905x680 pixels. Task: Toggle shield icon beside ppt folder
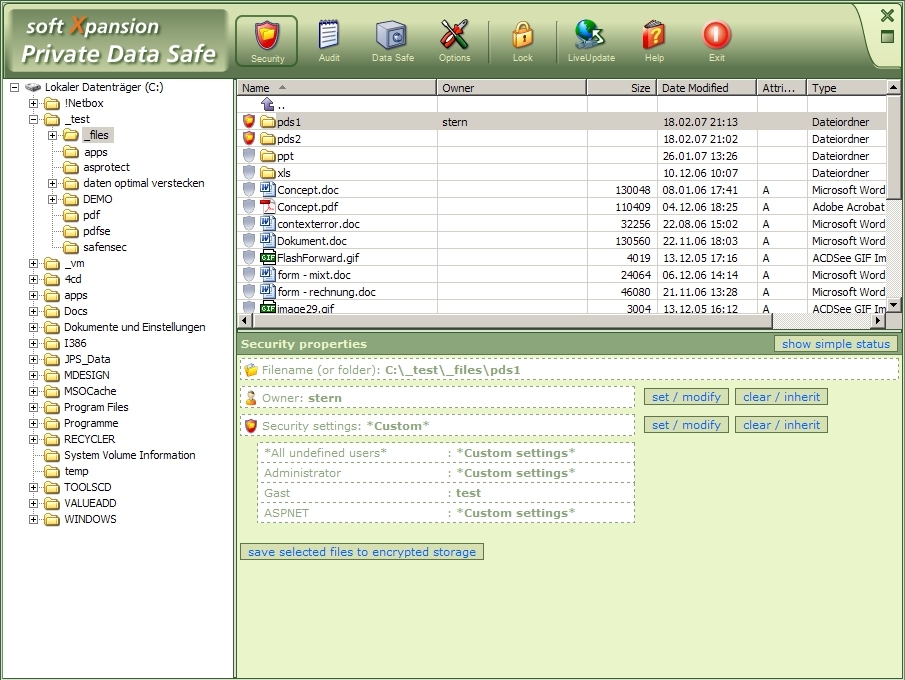click(249, 156)
